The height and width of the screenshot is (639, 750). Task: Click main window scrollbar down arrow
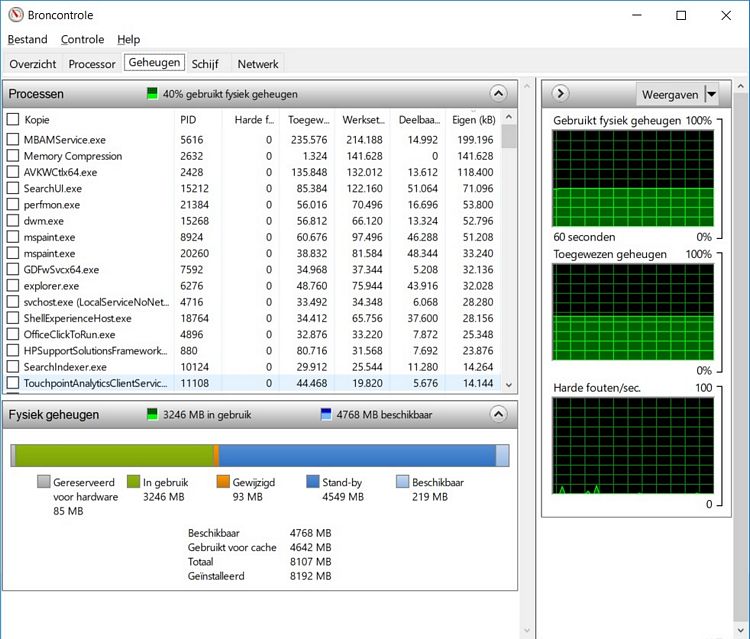tap(741, 630)
